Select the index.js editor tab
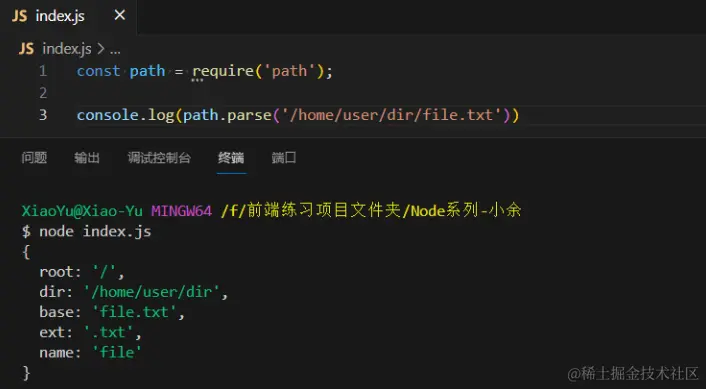The height and width of the screenshot is (389, 706). [68, 17]
